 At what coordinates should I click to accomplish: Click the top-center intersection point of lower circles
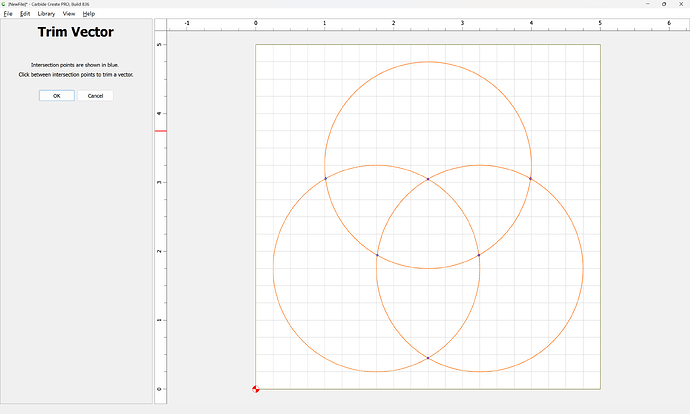pyautogui.click(x=428, y=179)
